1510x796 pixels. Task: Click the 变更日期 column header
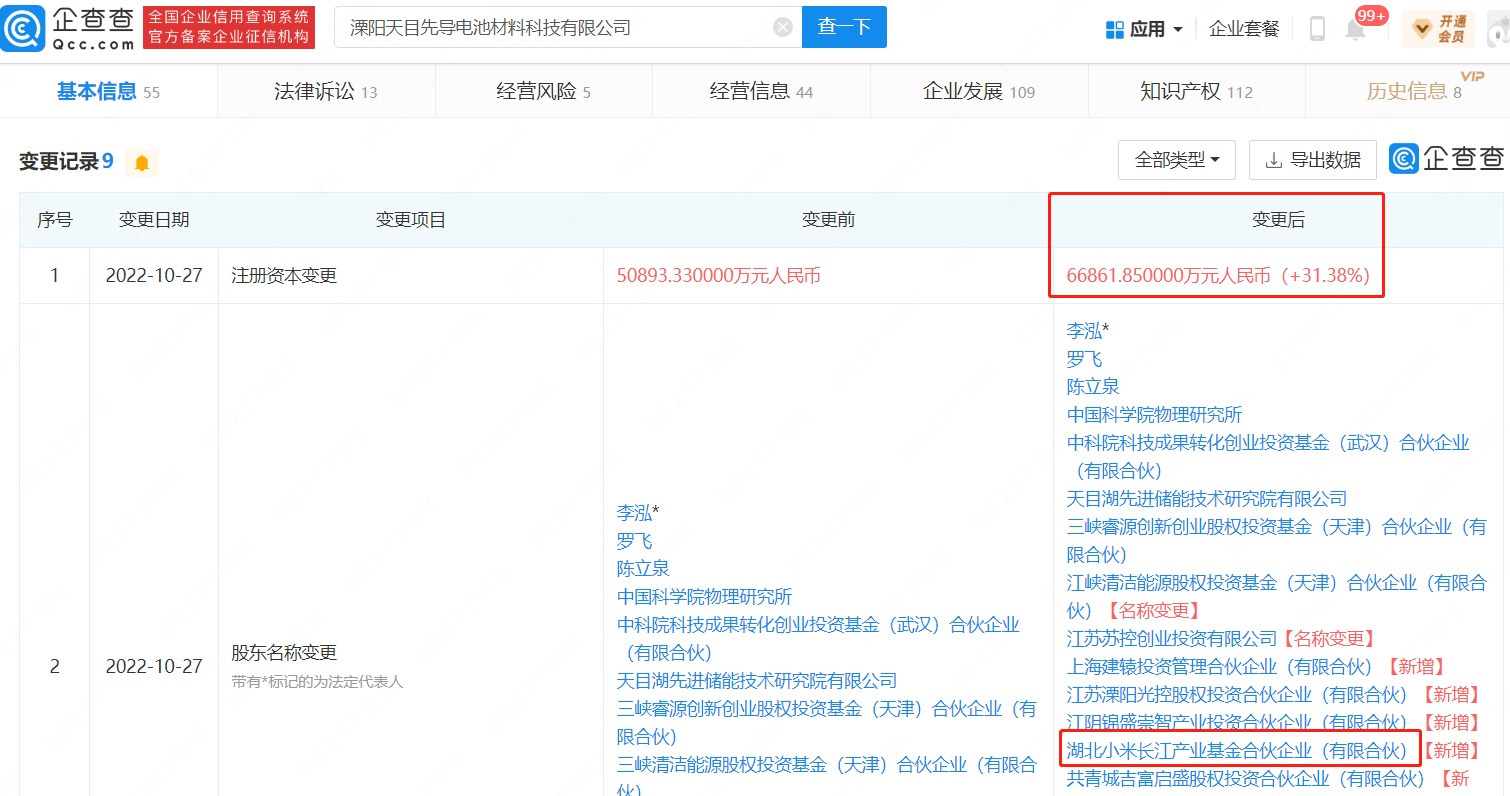pos(154,220)
